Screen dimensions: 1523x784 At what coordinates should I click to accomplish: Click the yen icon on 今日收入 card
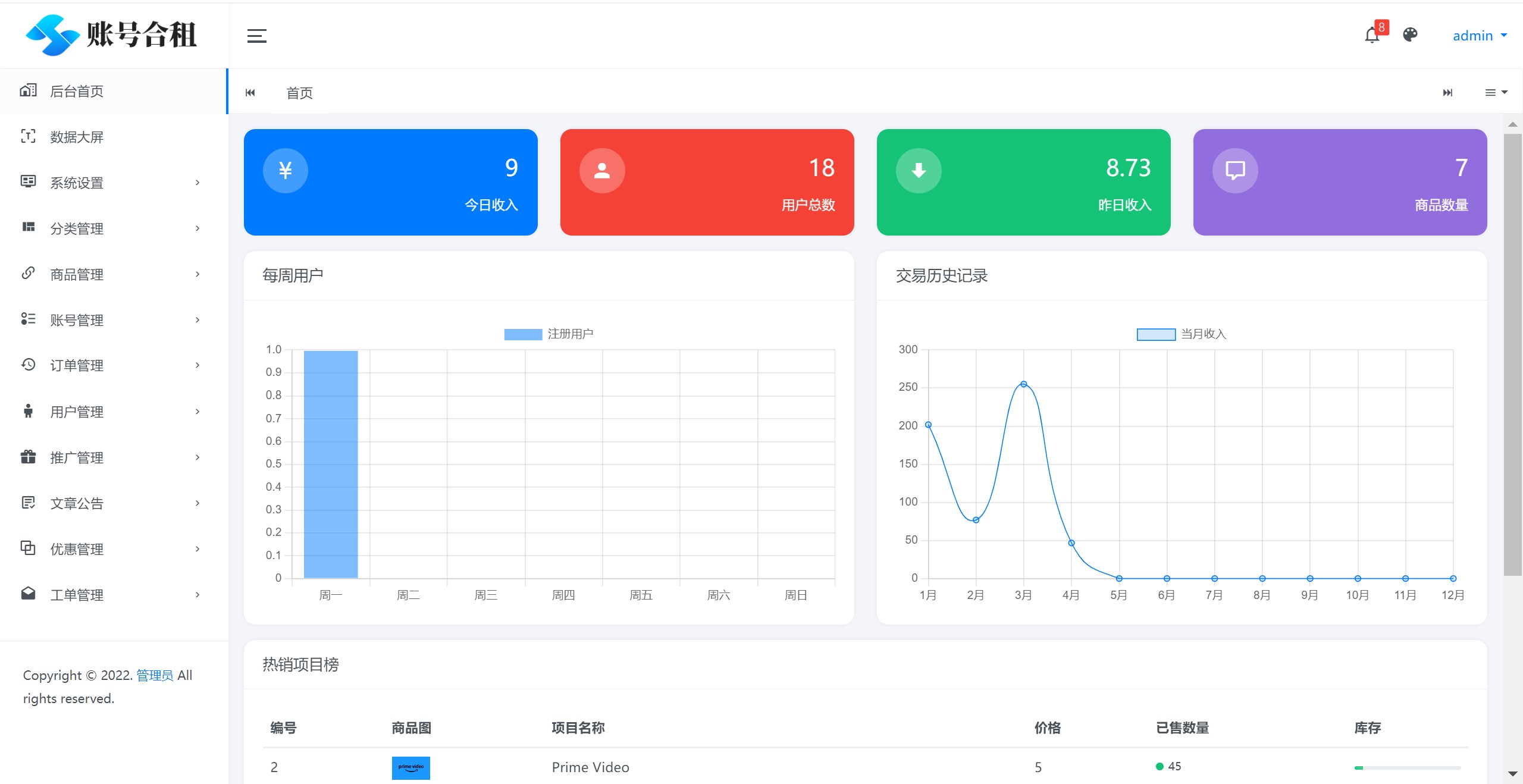pyautogui.click(x=286, y=171)
